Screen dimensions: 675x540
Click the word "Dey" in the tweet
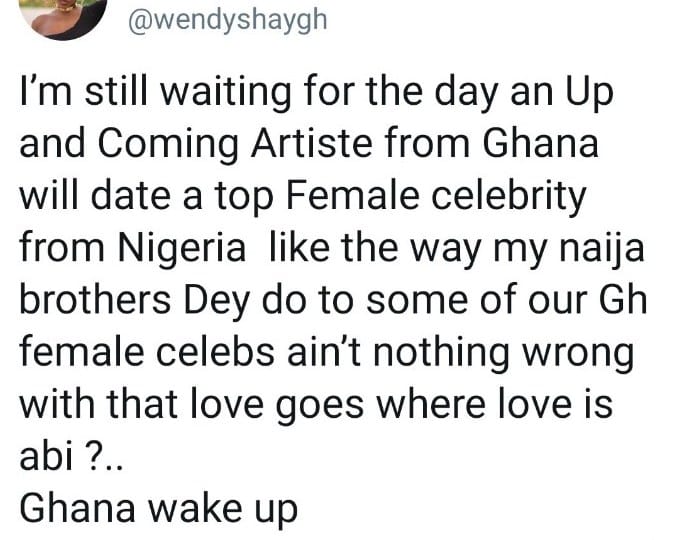[x=217, y=302]
